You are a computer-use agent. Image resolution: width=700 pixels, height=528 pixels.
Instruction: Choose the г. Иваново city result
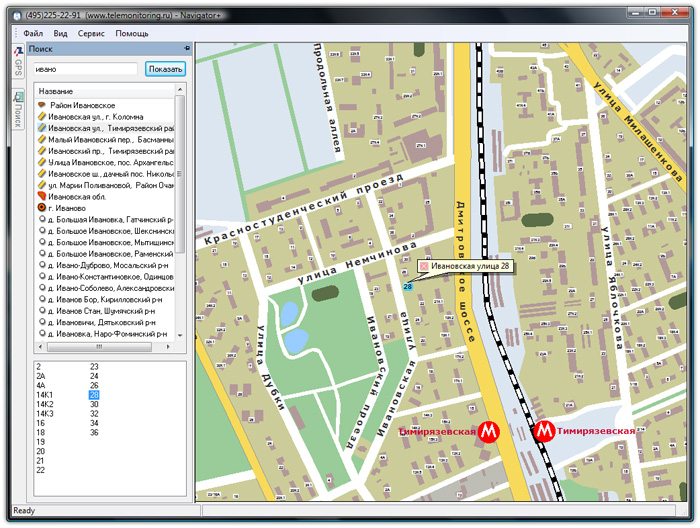pyautogui.click(x=68, y=207)
